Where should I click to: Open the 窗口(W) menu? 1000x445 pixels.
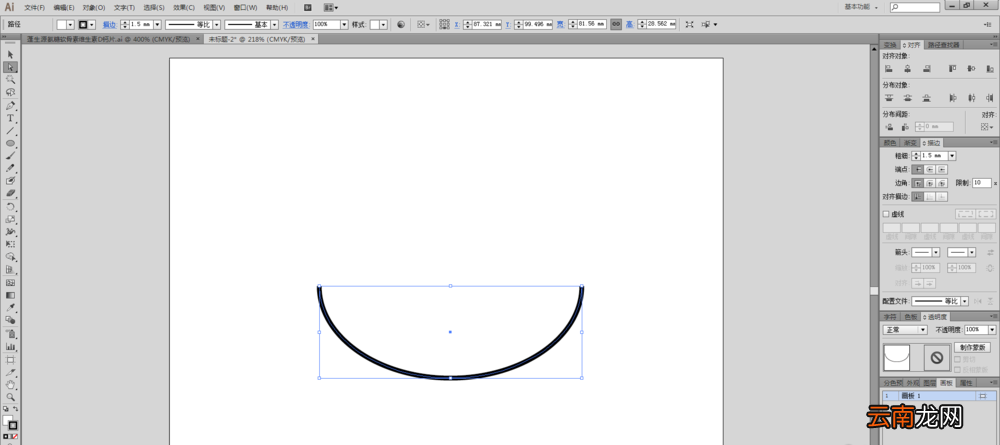246,8
